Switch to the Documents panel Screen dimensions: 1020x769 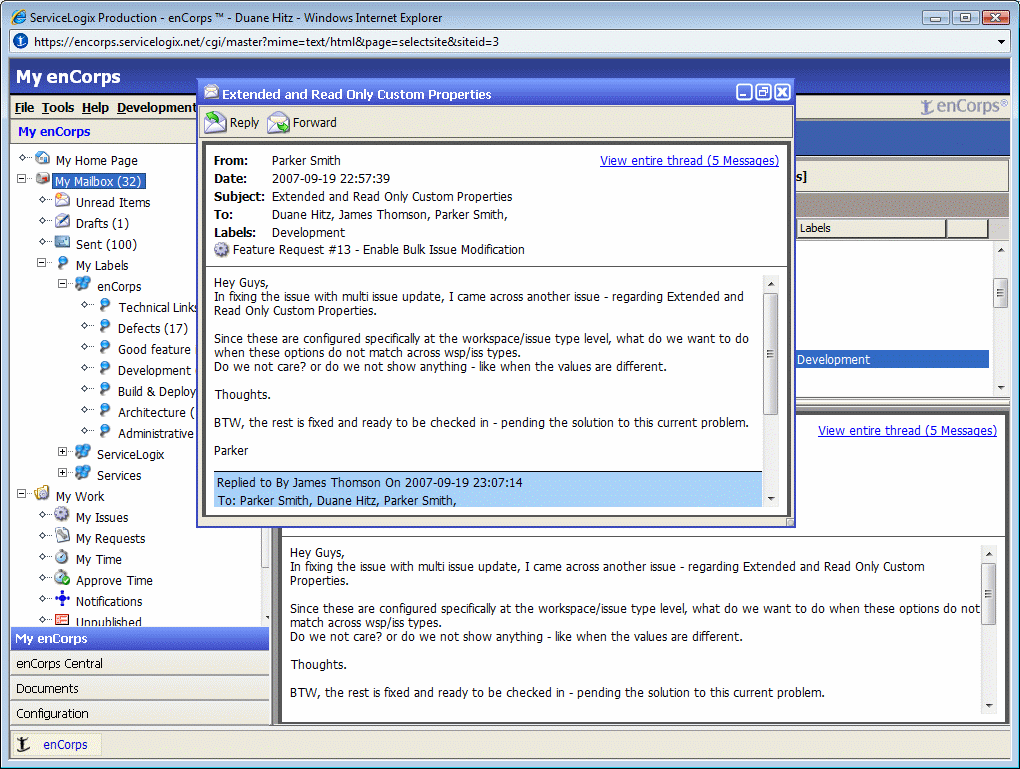coord(140,688)
